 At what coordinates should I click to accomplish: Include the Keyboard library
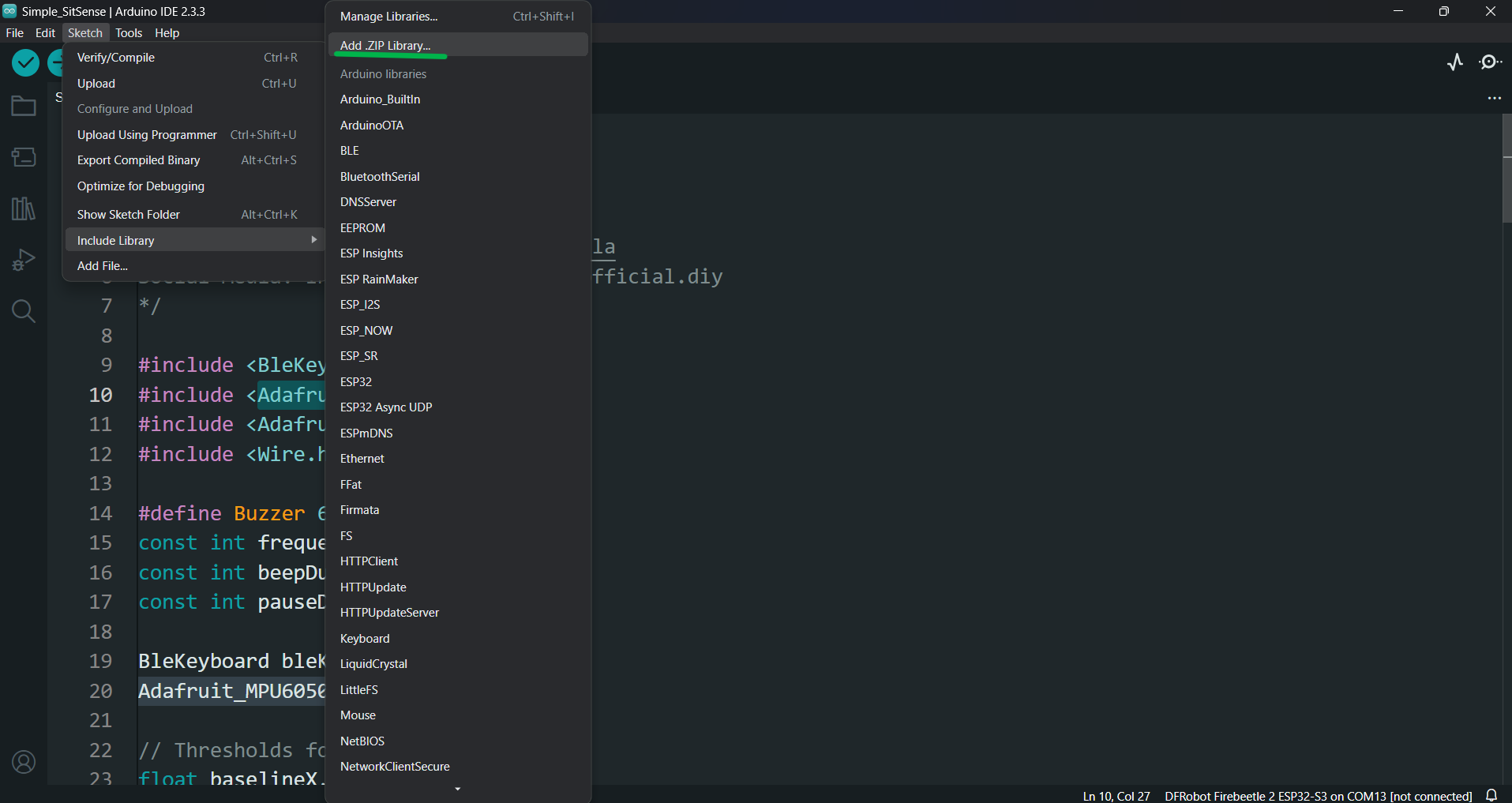[458, 639]
